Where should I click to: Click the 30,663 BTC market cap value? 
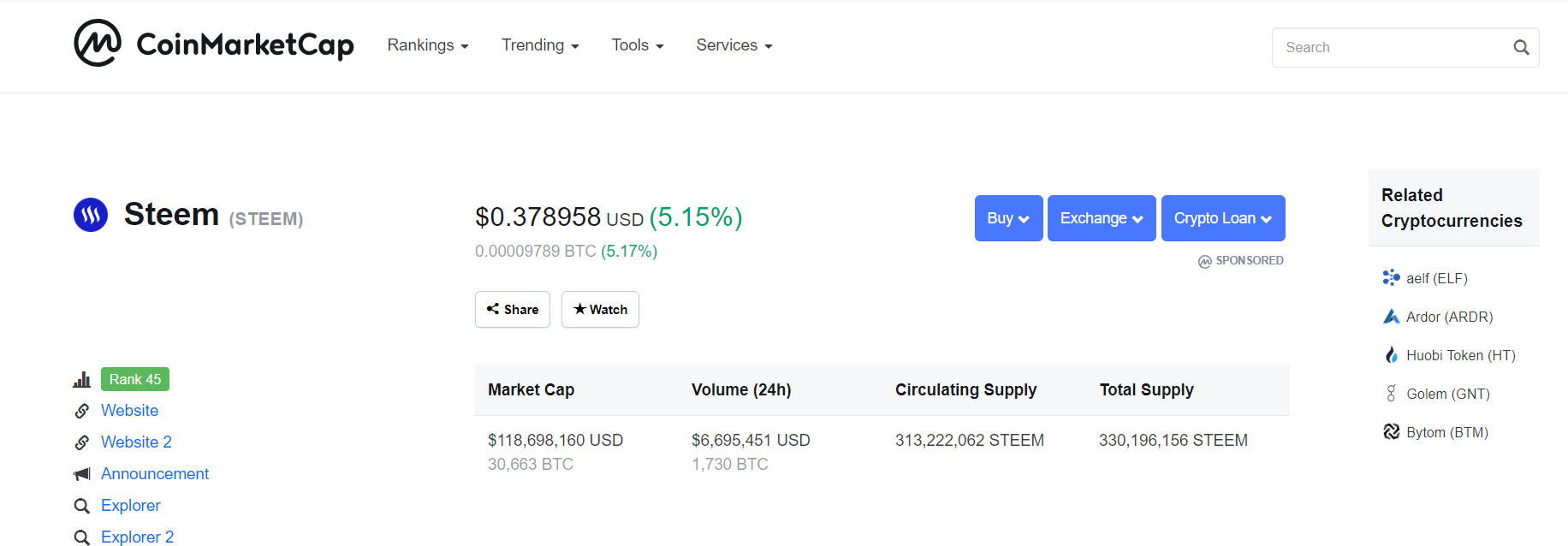[x=531, y=464]
